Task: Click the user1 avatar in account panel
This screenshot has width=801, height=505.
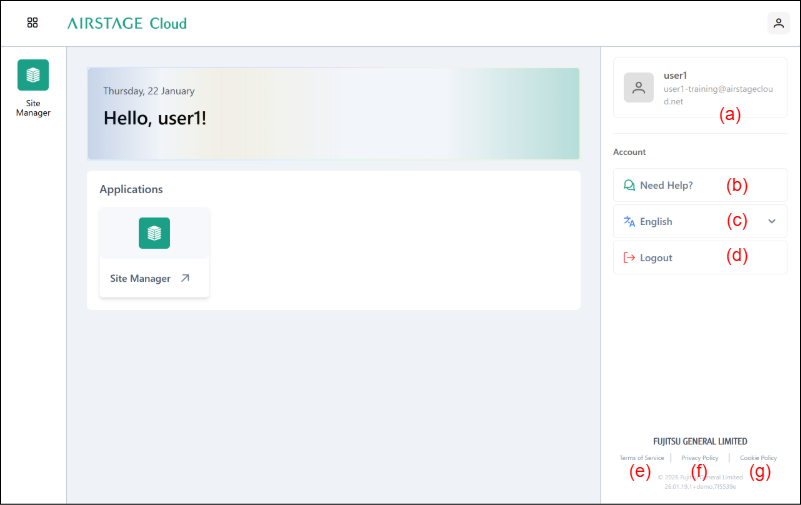Action: pos(639,87)
